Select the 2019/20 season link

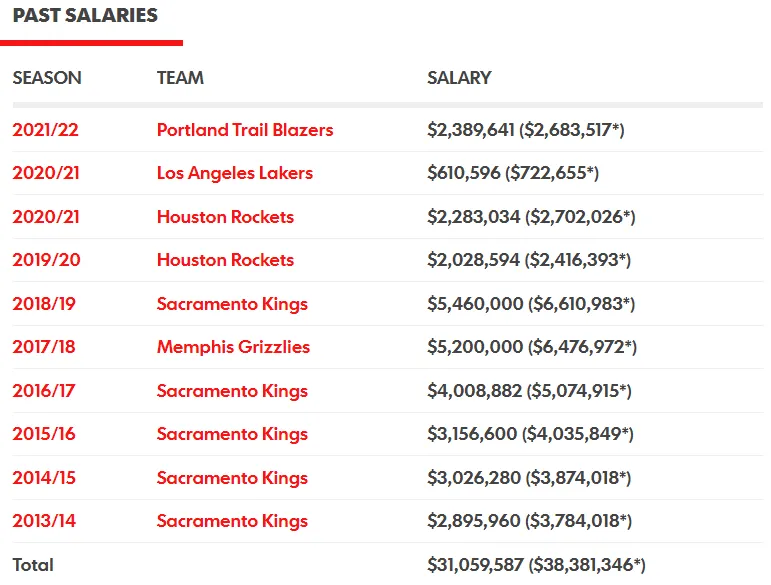[x=46, y=260]
